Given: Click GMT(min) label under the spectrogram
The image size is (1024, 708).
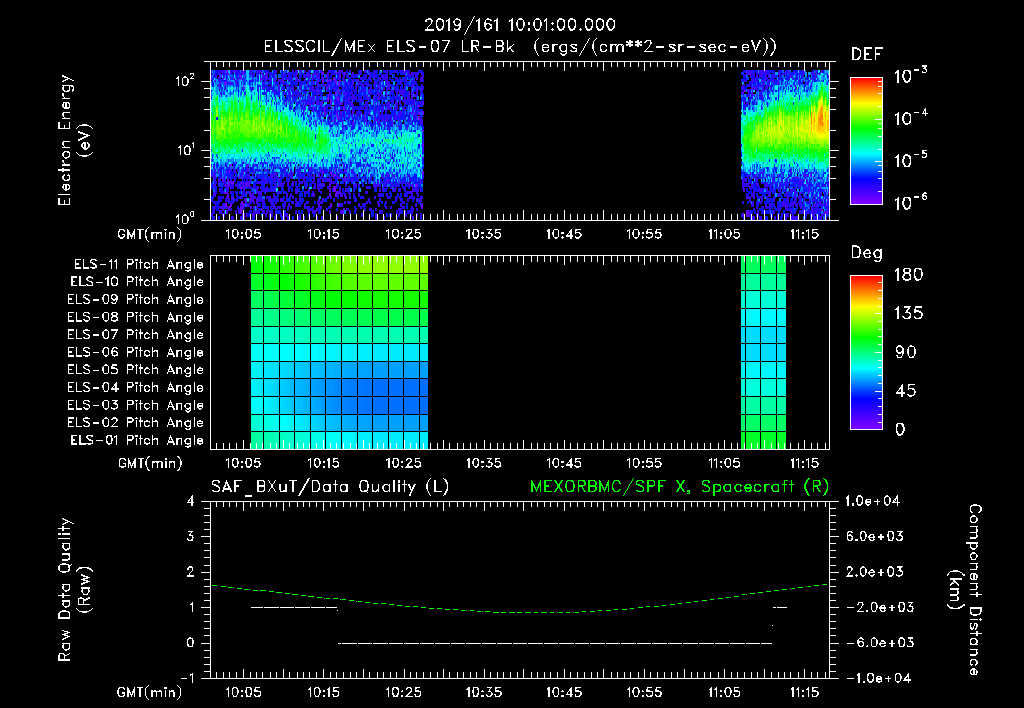Looking at the screenshot, I should tap(150, 234).
